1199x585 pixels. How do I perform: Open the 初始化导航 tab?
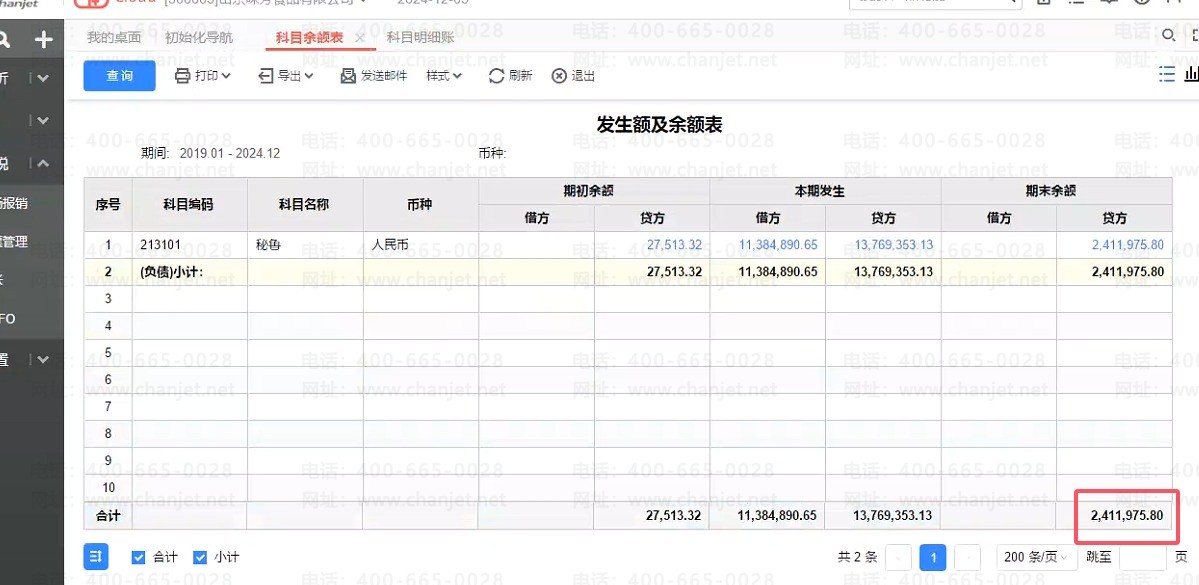[199, 37]
